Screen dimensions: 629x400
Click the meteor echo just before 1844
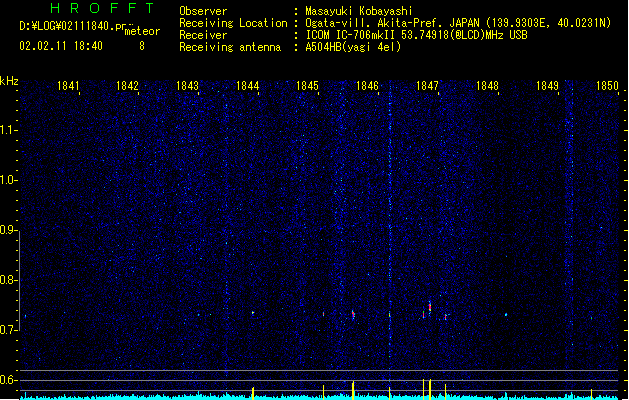(x=253, y=313)
